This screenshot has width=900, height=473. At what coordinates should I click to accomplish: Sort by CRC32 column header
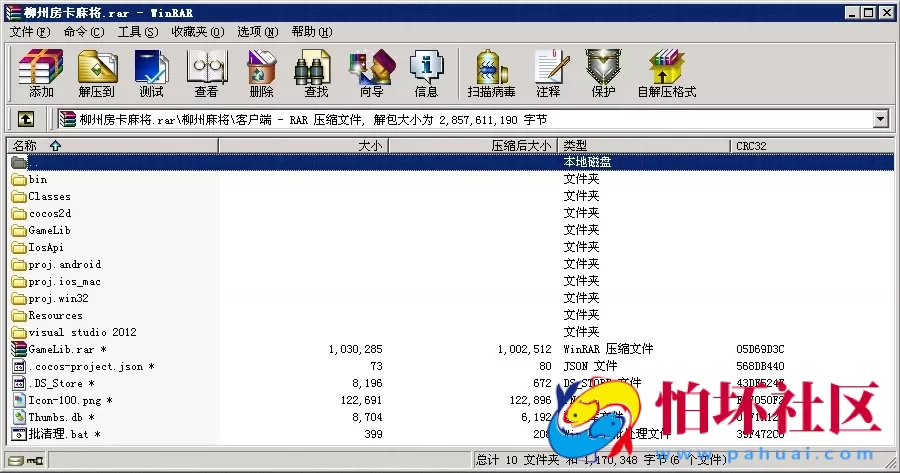pyautogui.click(x=812, y=146)
